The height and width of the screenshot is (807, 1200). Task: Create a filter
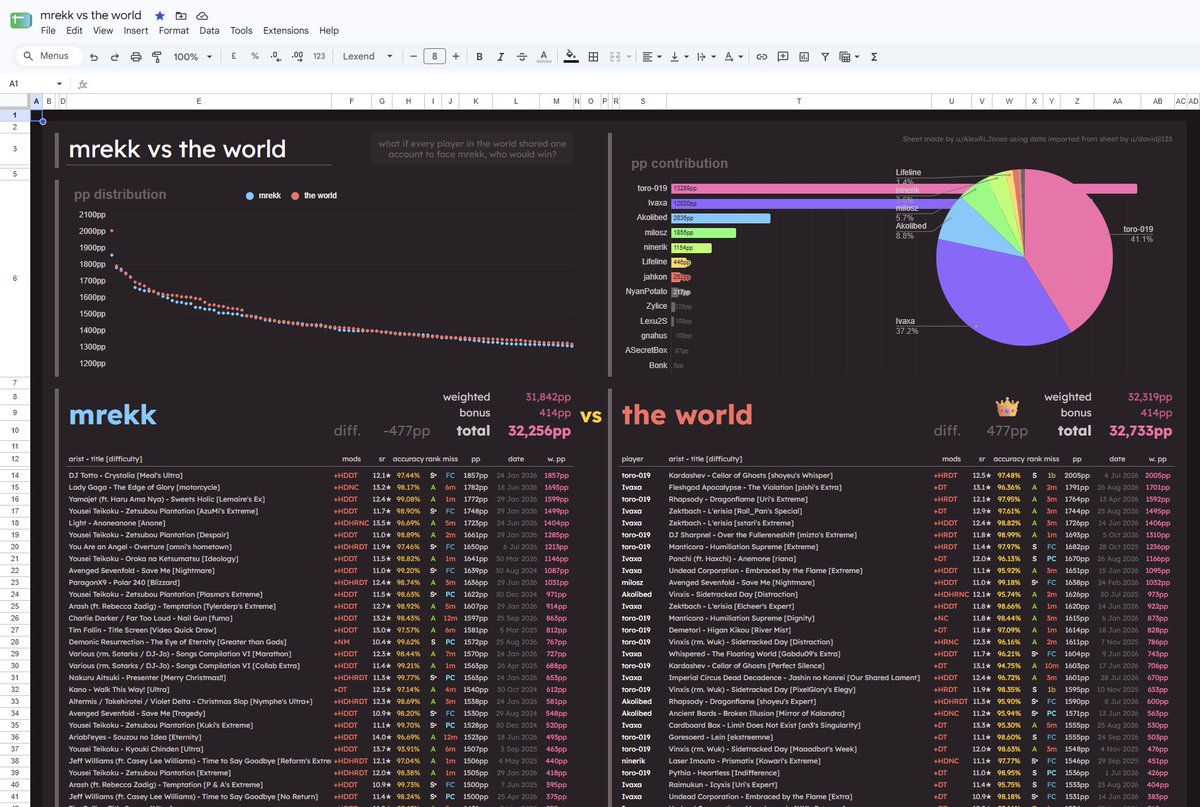click(825, 57)
